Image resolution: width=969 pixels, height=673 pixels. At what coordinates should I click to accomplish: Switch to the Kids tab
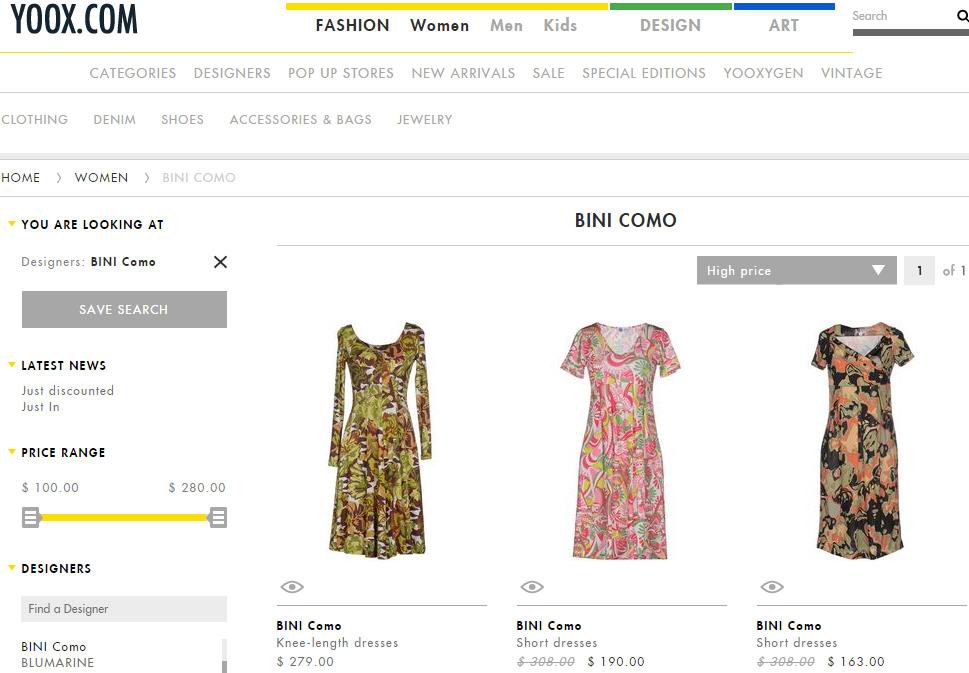(560, 25)
